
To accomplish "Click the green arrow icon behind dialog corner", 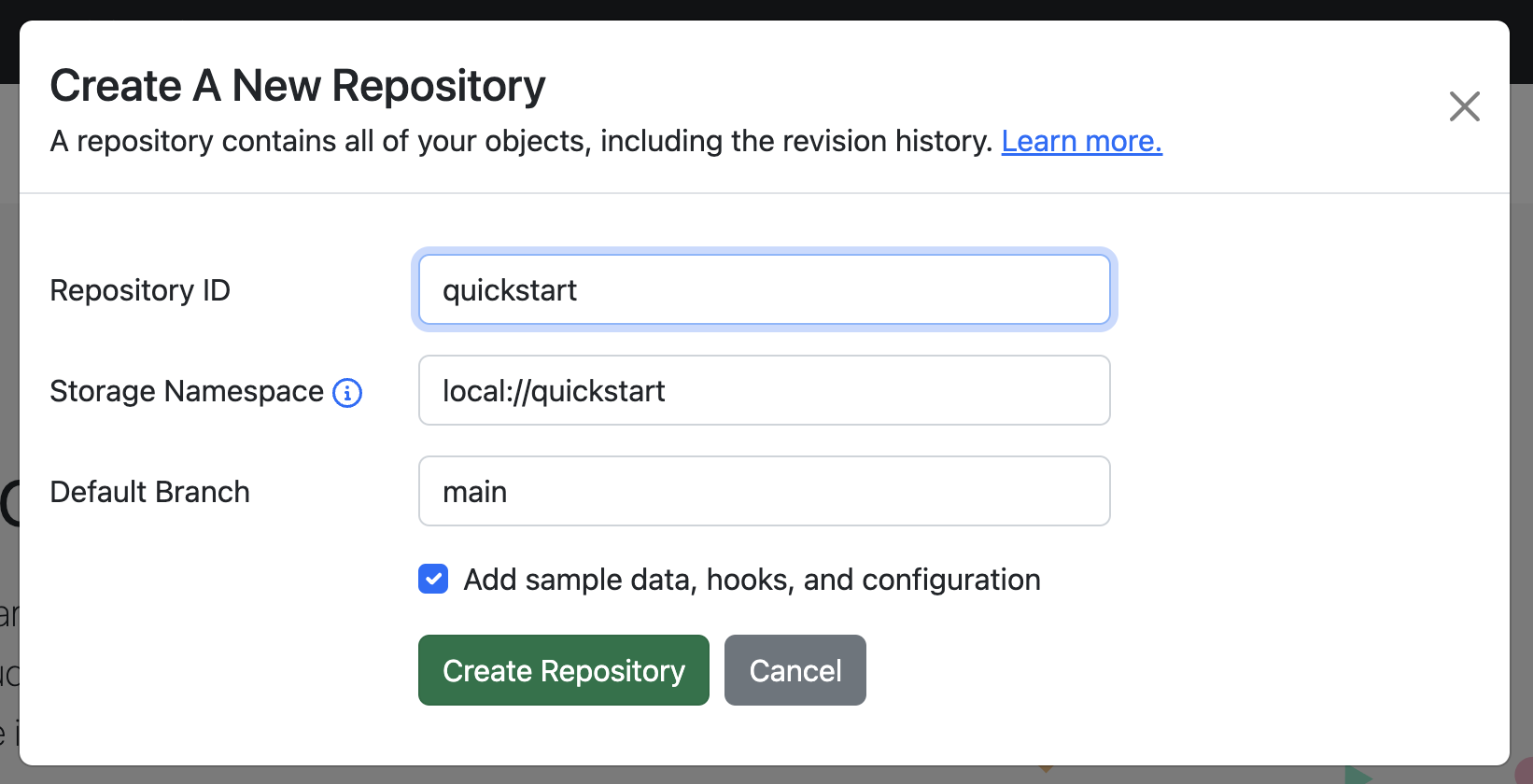I will click(1358, 776).
